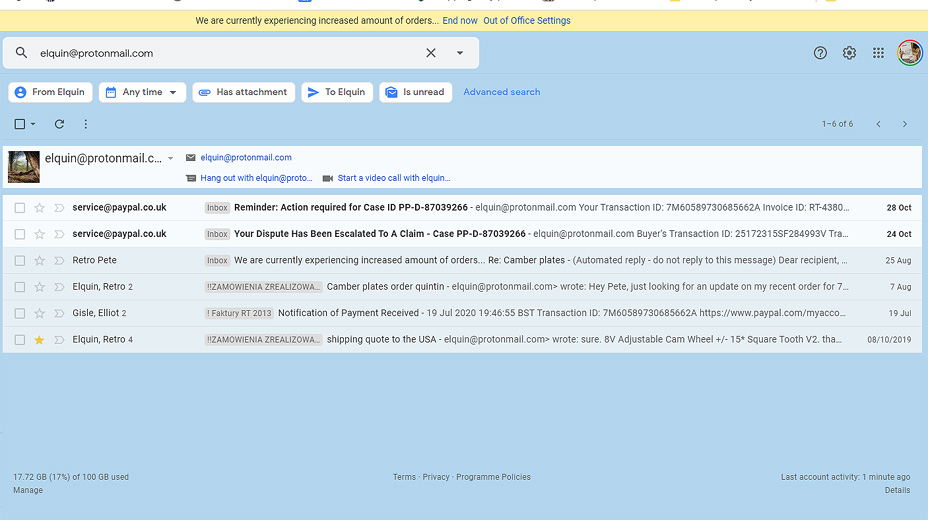Star the Camber plates order email
Viewport: 928px width, 520px height.
(39, 287)
